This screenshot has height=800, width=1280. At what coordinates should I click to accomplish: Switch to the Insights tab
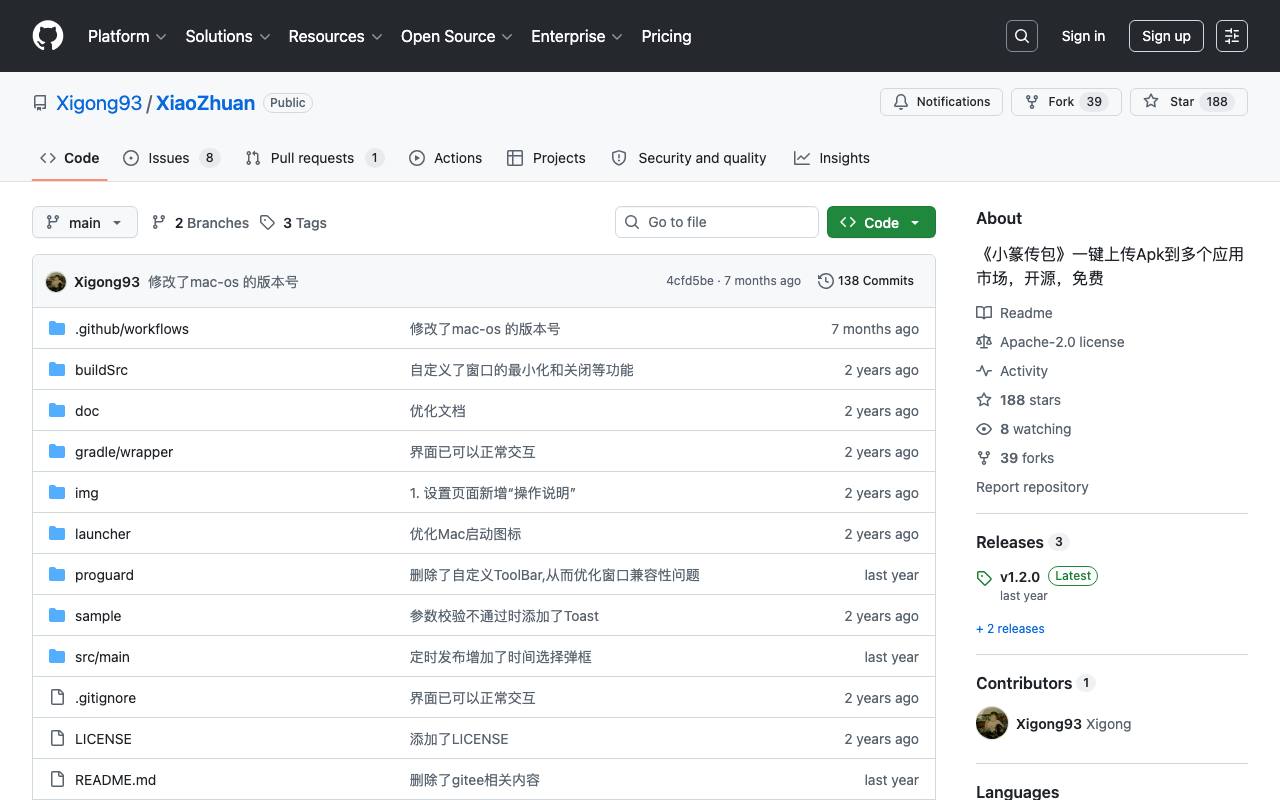(x=832, y=158)
